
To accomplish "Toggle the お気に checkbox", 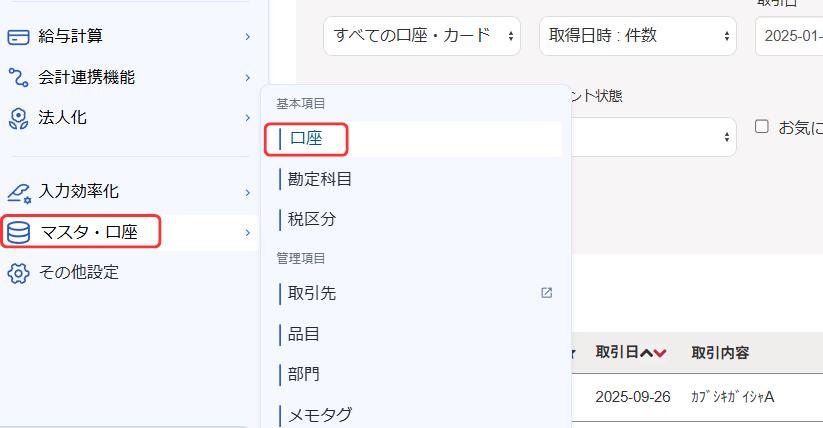I will [761, 127].
